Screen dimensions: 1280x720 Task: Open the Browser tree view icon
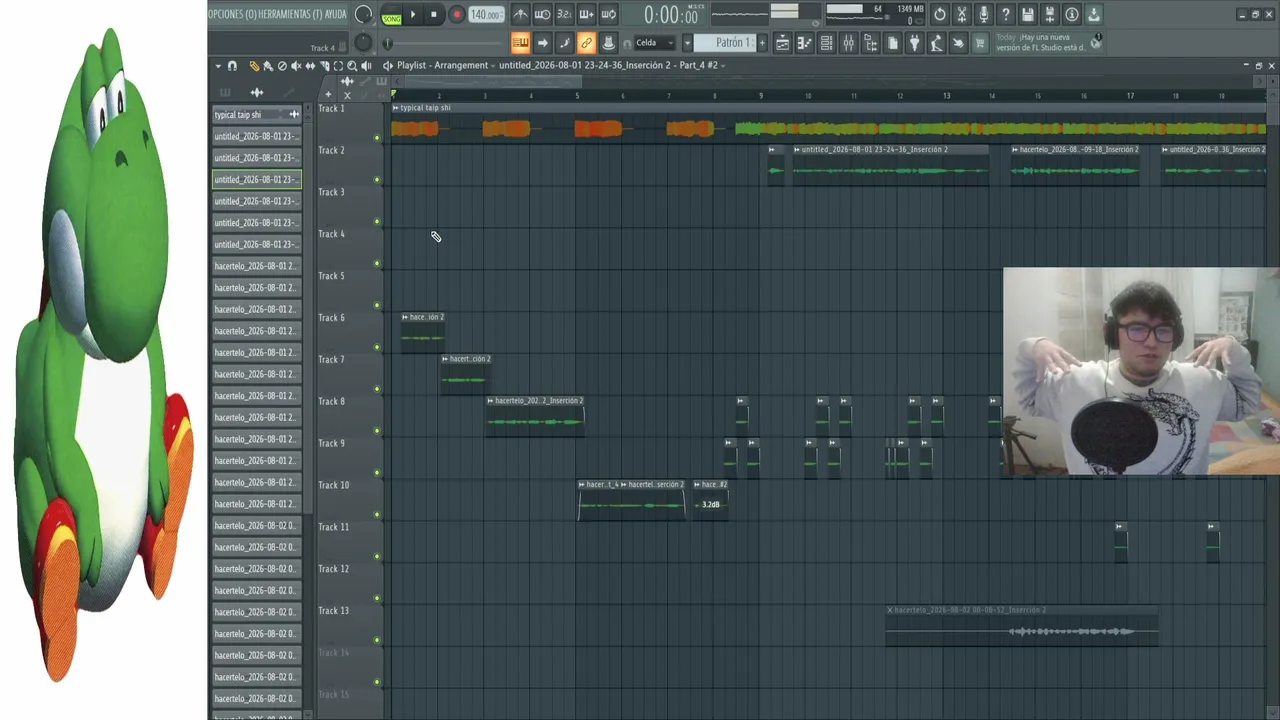coord(870,43)
